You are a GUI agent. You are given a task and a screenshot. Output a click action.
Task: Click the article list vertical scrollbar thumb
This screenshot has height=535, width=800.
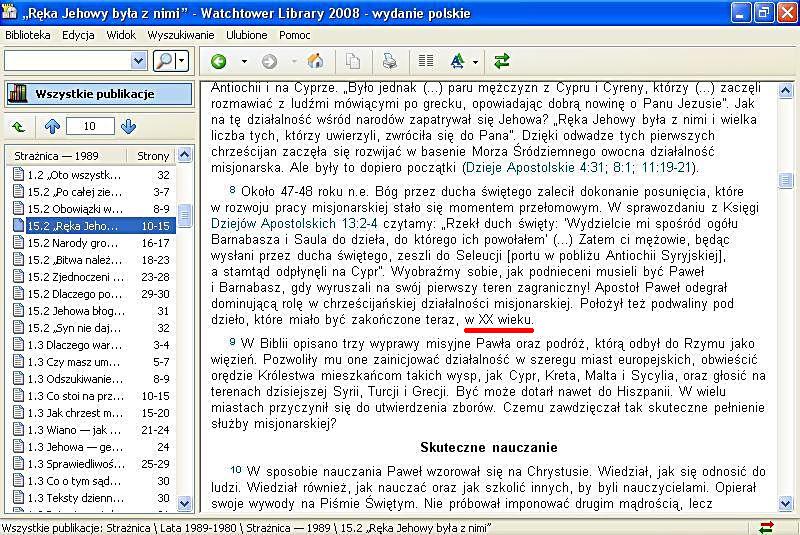click(184, 216)
